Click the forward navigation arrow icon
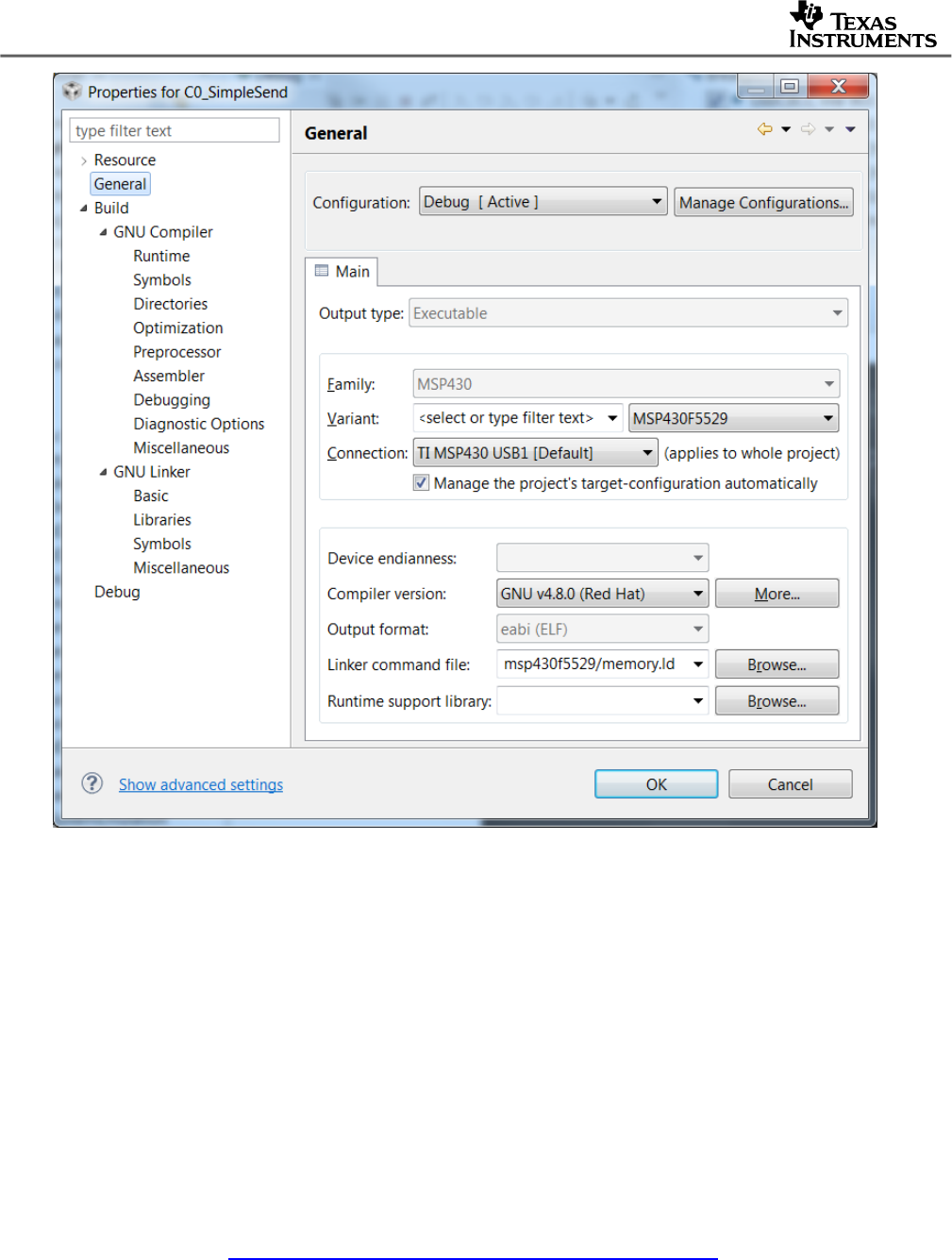 point(808,129)
